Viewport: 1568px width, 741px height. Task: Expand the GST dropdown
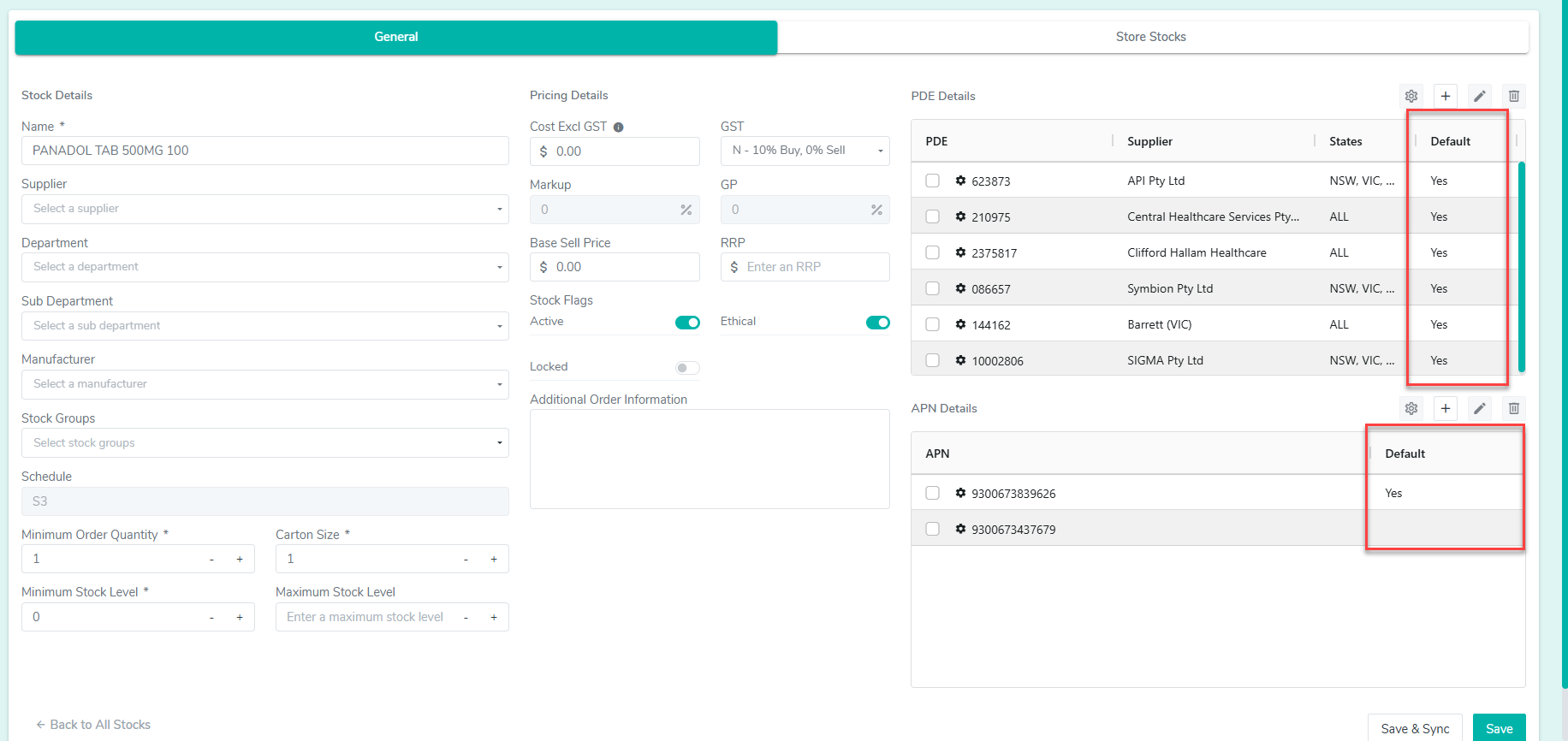[805, 151]
